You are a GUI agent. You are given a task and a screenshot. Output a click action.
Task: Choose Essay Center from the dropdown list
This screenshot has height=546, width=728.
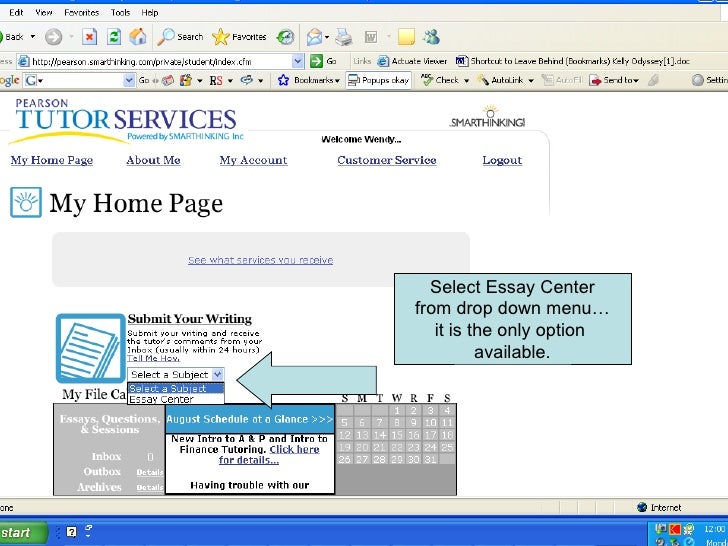coord(176,399)
